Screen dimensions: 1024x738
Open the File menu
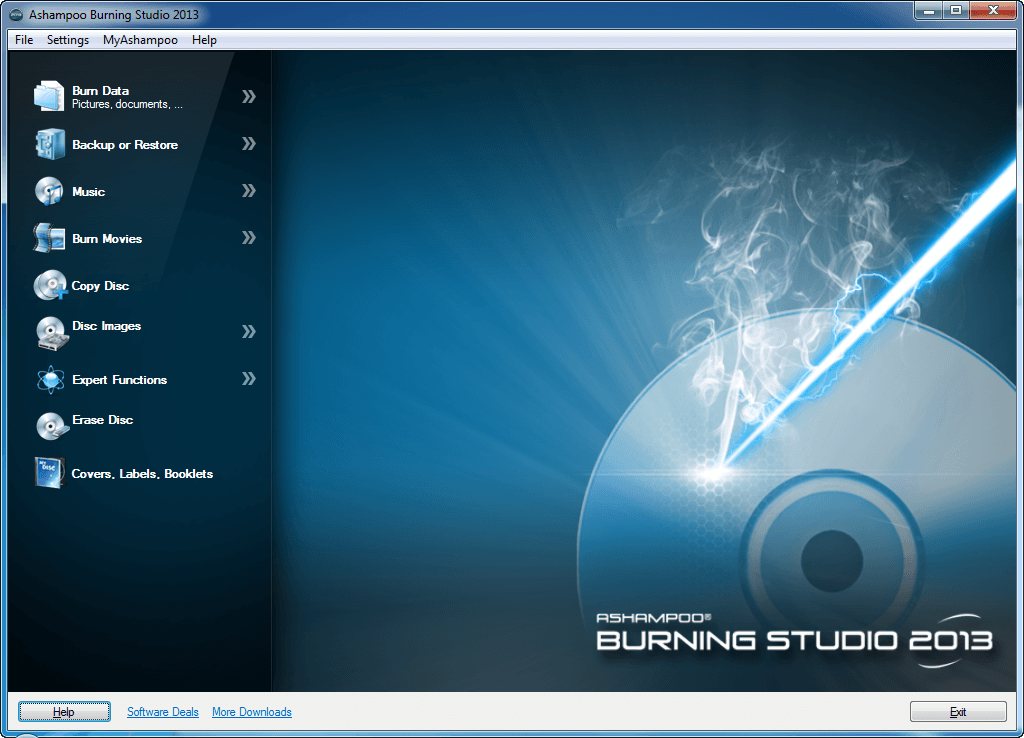24,40
